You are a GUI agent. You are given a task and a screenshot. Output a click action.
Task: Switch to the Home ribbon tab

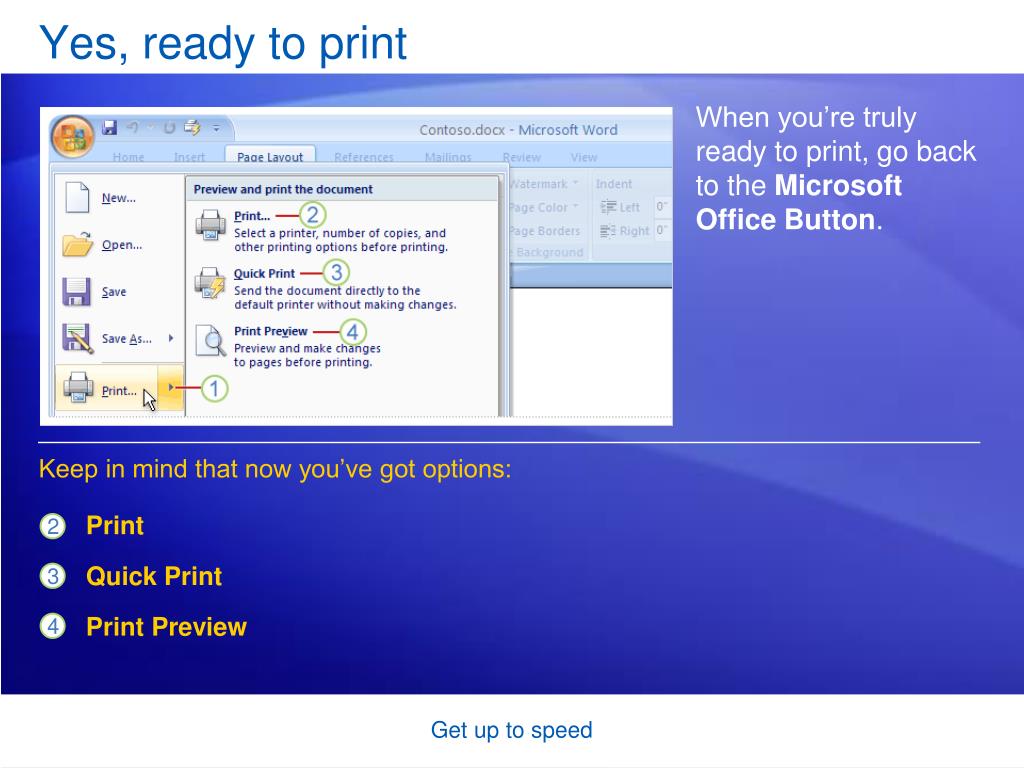click(x=128, y=157)
